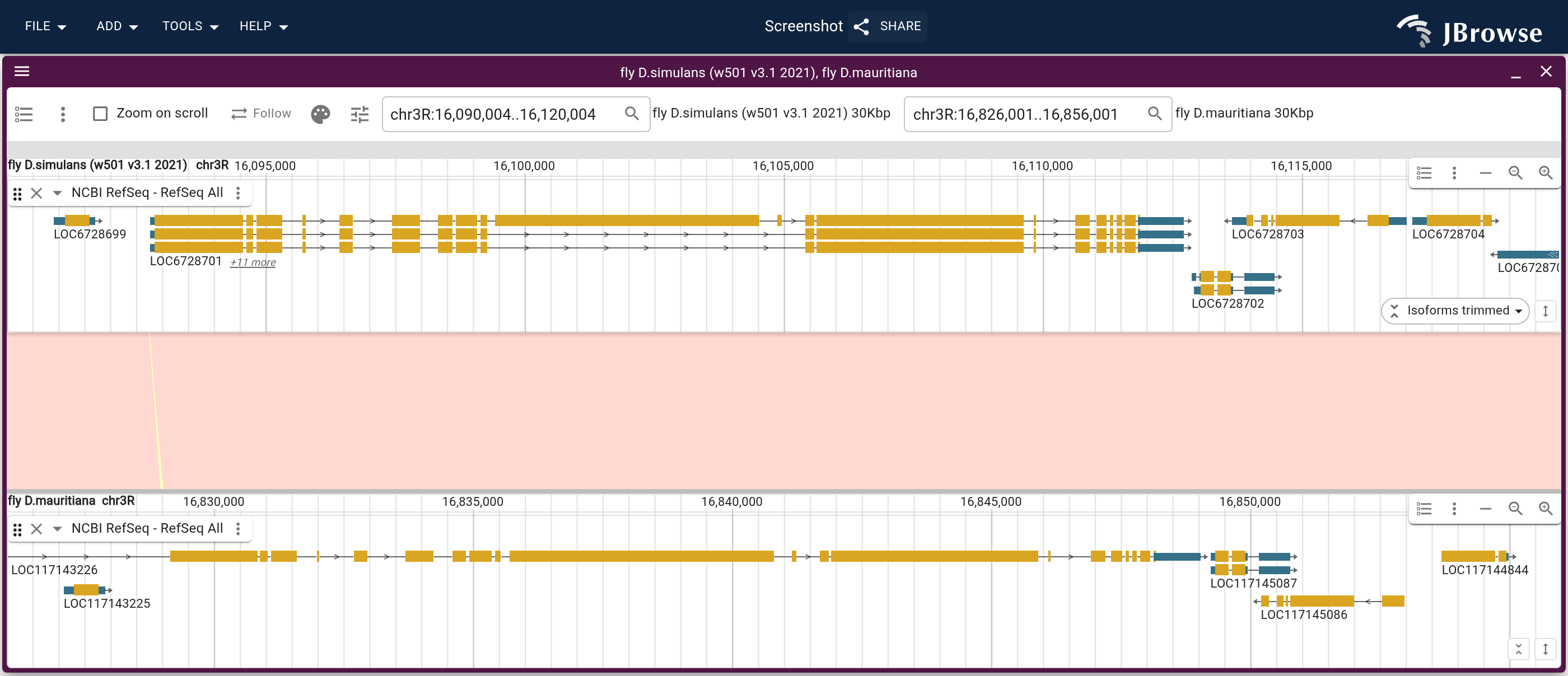Search icon in D.simulans location box
This screenshot has height=676, width=1568.
click(632, 114)
